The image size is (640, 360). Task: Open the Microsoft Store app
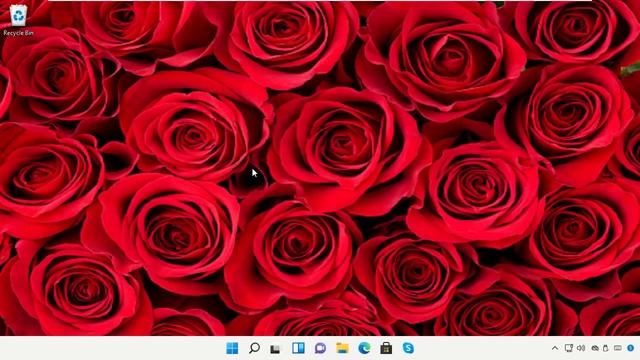click(386, 348)
